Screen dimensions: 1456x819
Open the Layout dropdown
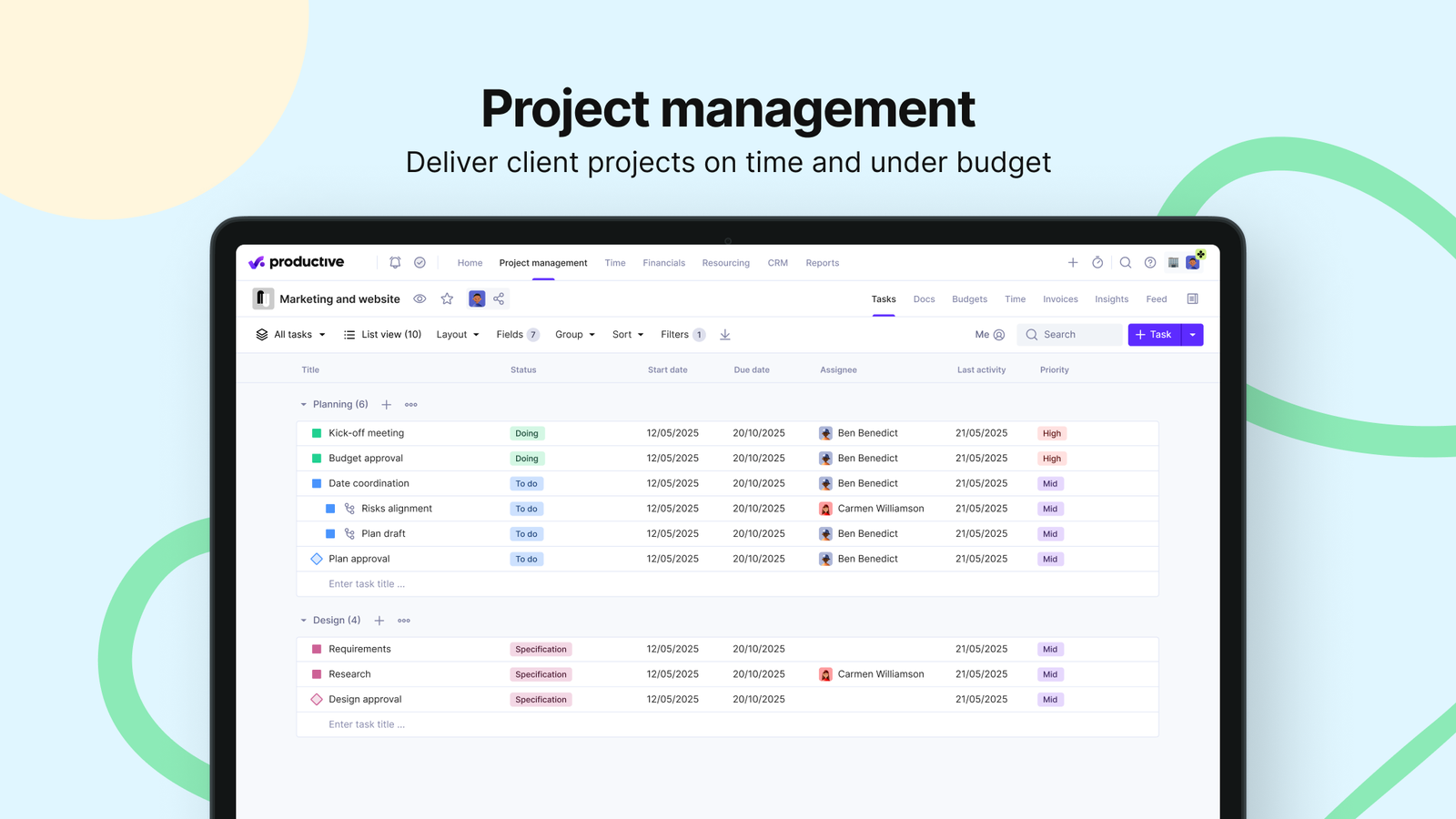coord(458,335)
